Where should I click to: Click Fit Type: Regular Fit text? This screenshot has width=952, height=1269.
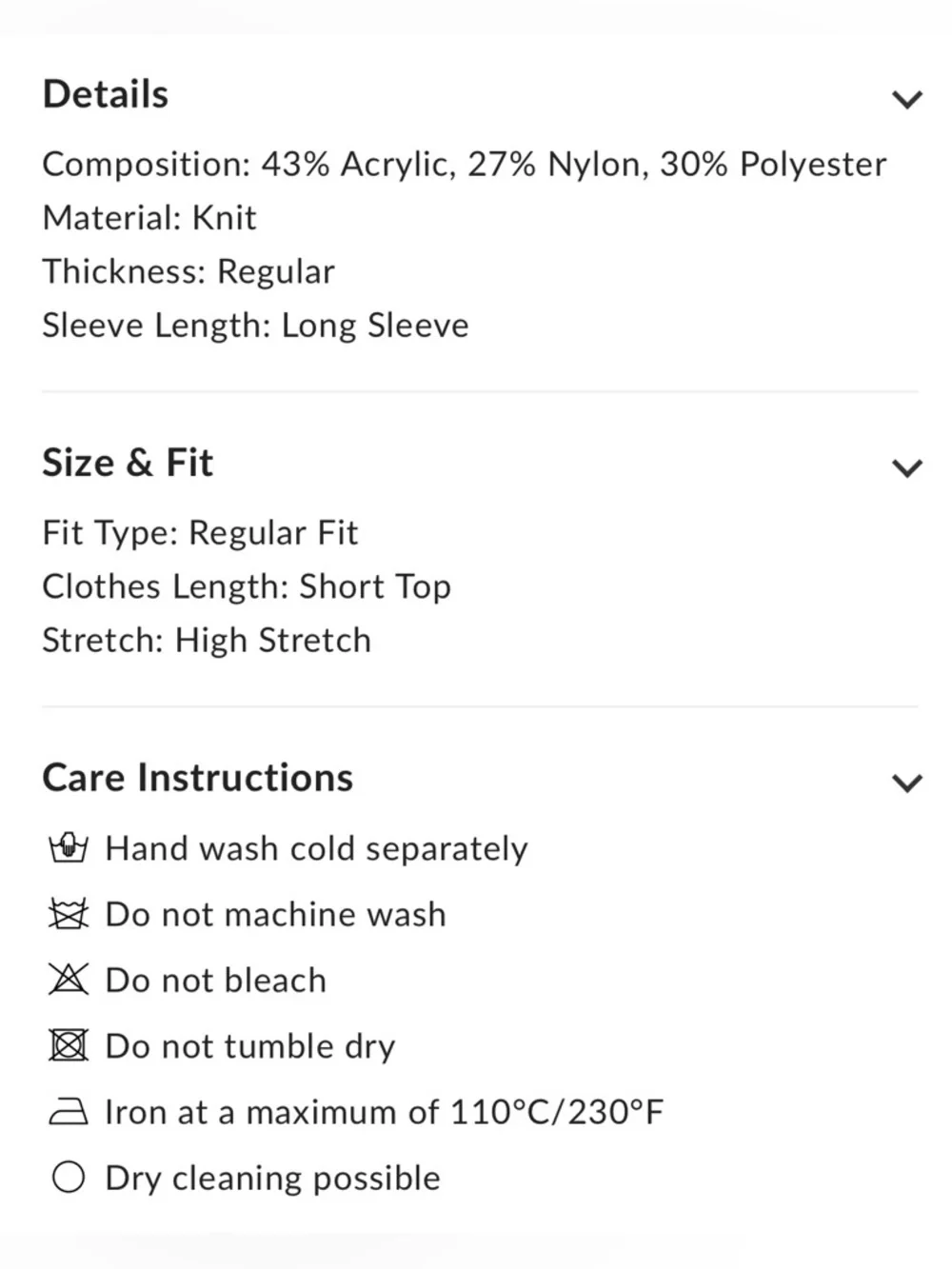(x=200, y=533)
